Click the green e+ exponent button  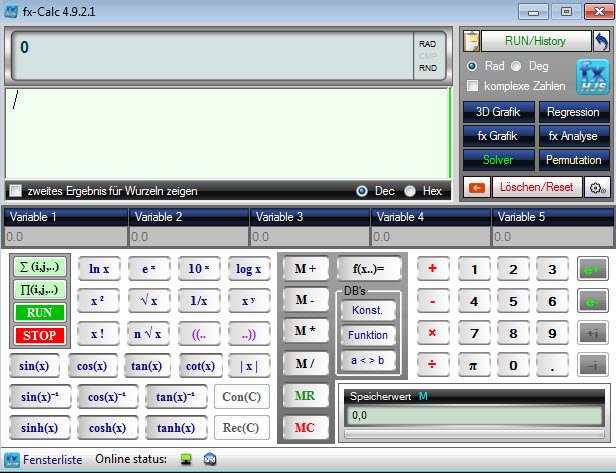592,269
